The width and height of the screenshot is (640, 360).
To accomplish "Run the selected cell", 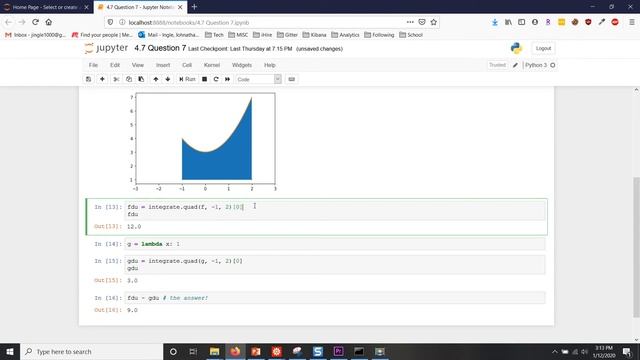I will tap(187, 79).
